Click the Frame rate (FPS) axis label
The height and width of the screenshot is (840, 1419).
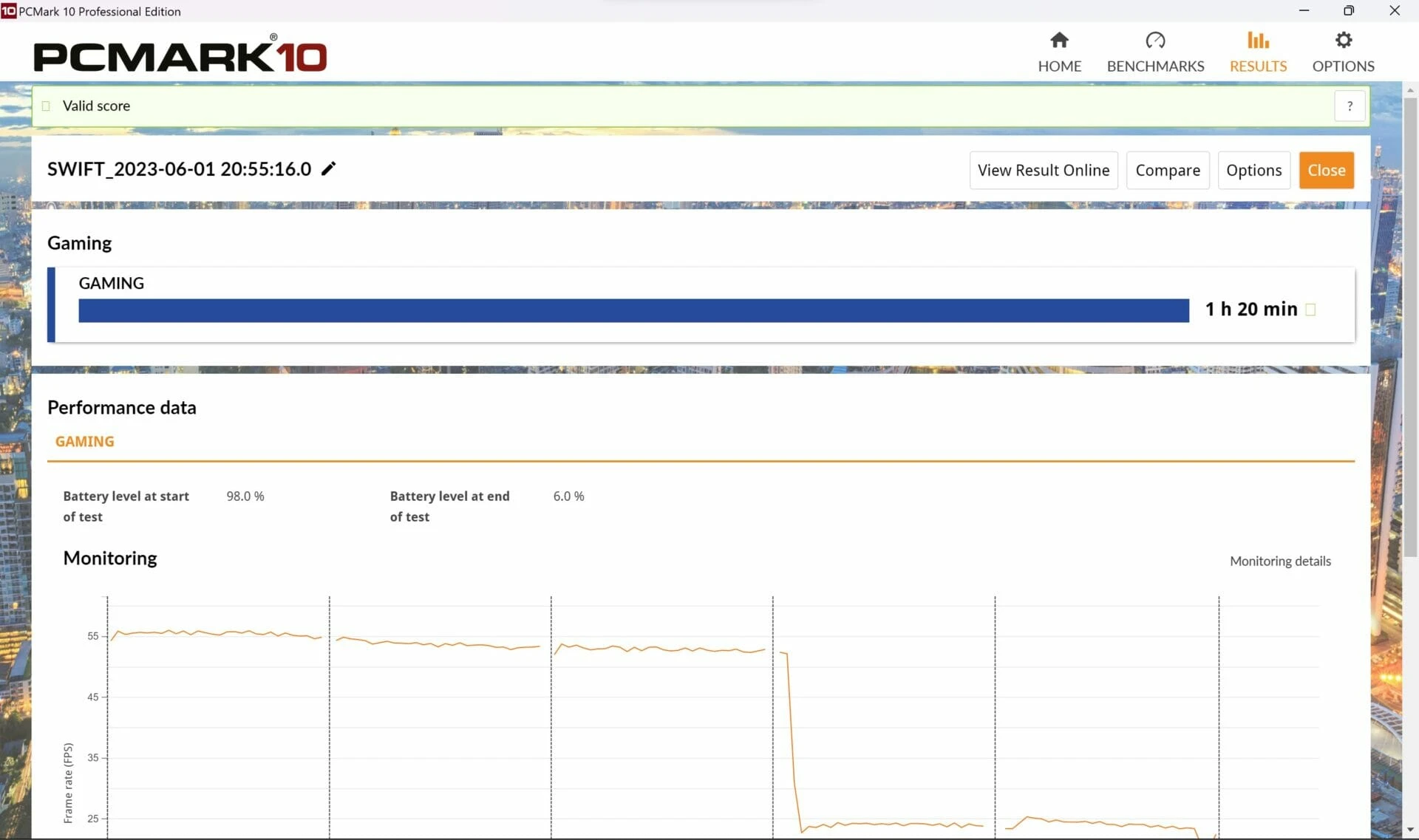click(x=68, y=782)
